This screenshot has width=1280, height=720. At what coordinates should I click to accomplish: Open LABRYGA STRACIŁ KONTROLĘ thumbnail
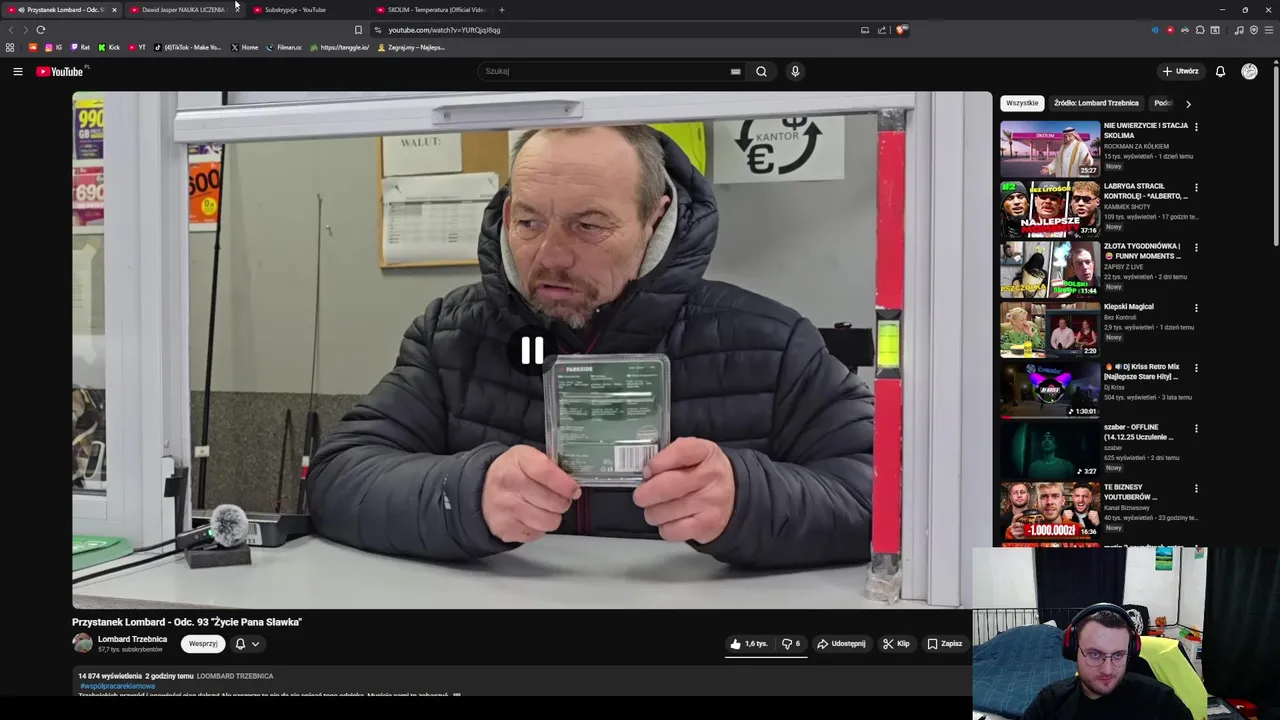(1050, 209)
